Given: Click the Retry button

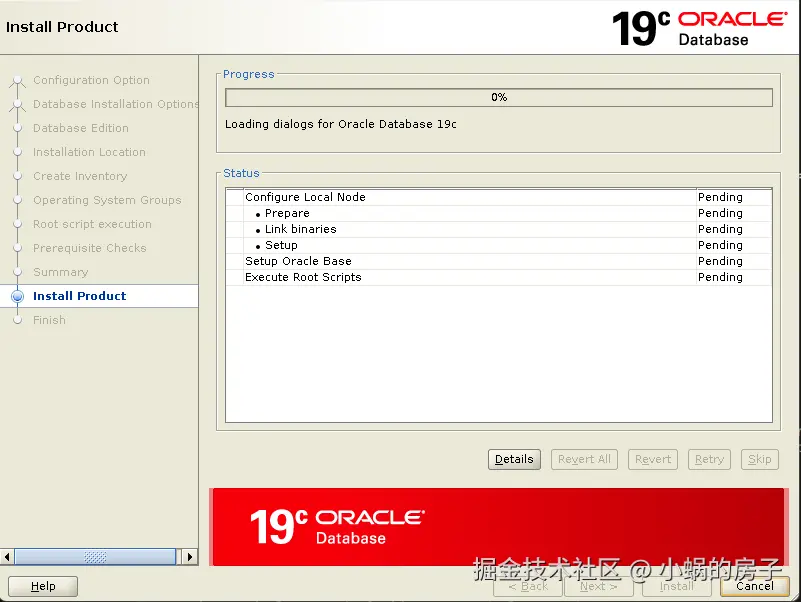Looking at the screenshot, I should pyautogui.click(x=709, y=459).
